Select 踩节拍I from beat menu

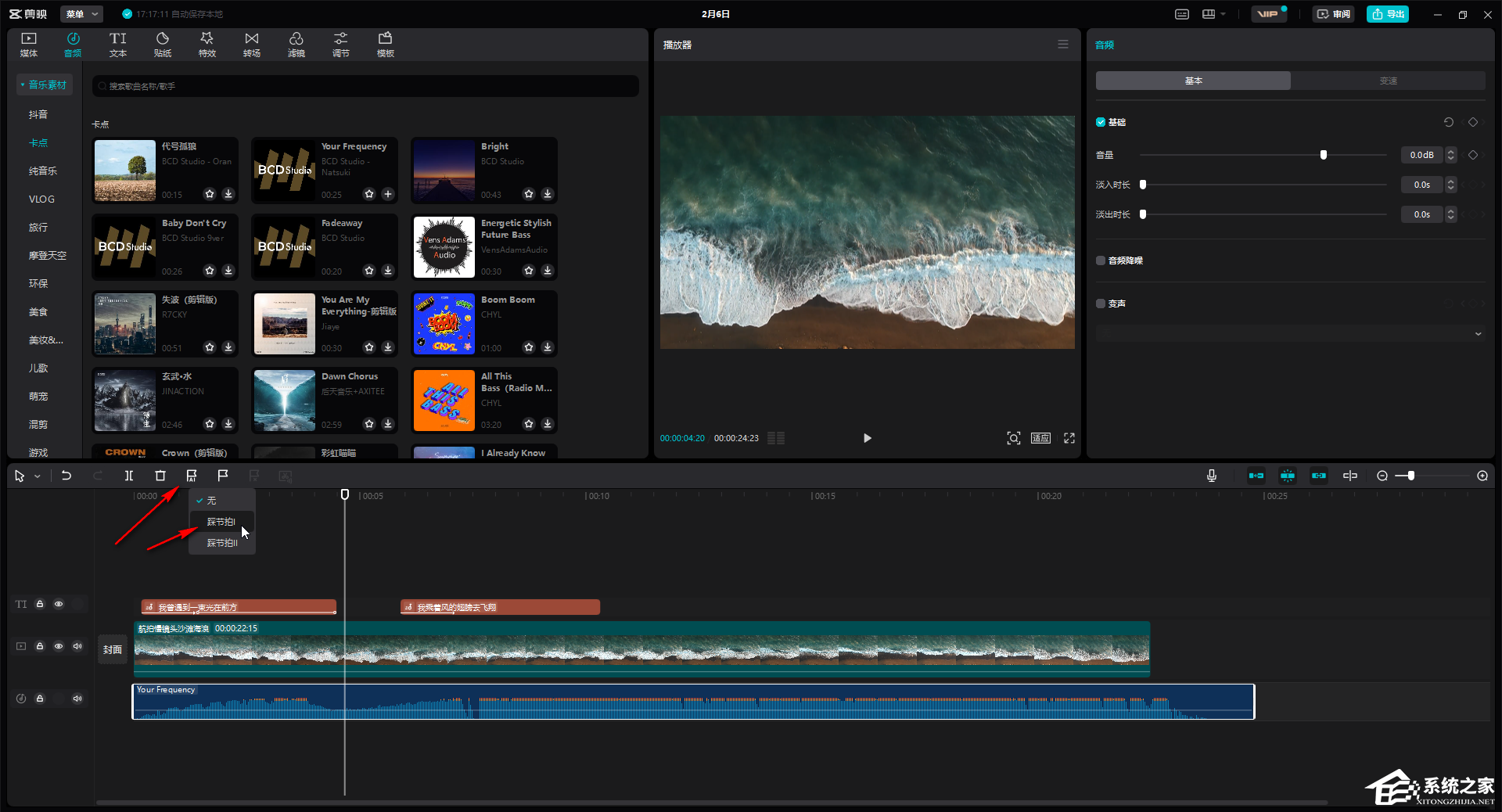coord(221,522)
